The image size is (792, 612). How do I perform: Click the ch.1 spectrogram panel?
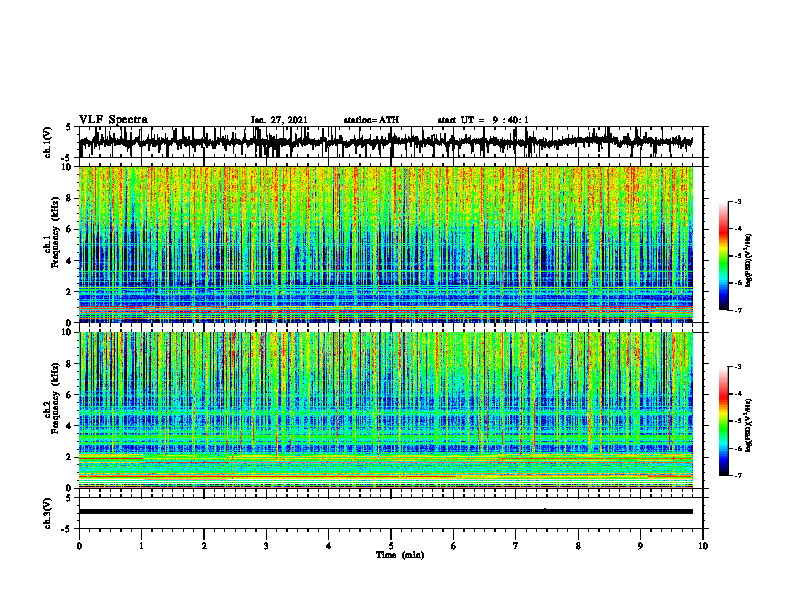pyautogui.click(x=385, y=244)
